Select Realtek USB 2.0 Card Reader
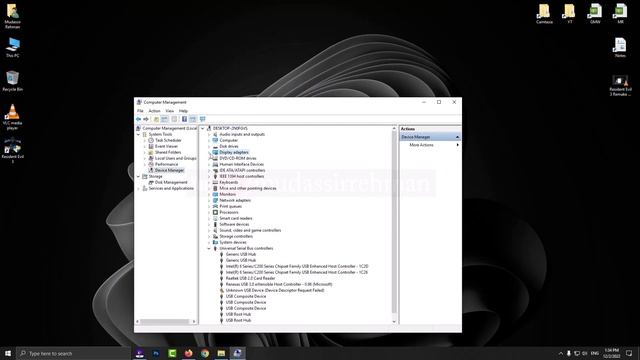 coord(251,278)
